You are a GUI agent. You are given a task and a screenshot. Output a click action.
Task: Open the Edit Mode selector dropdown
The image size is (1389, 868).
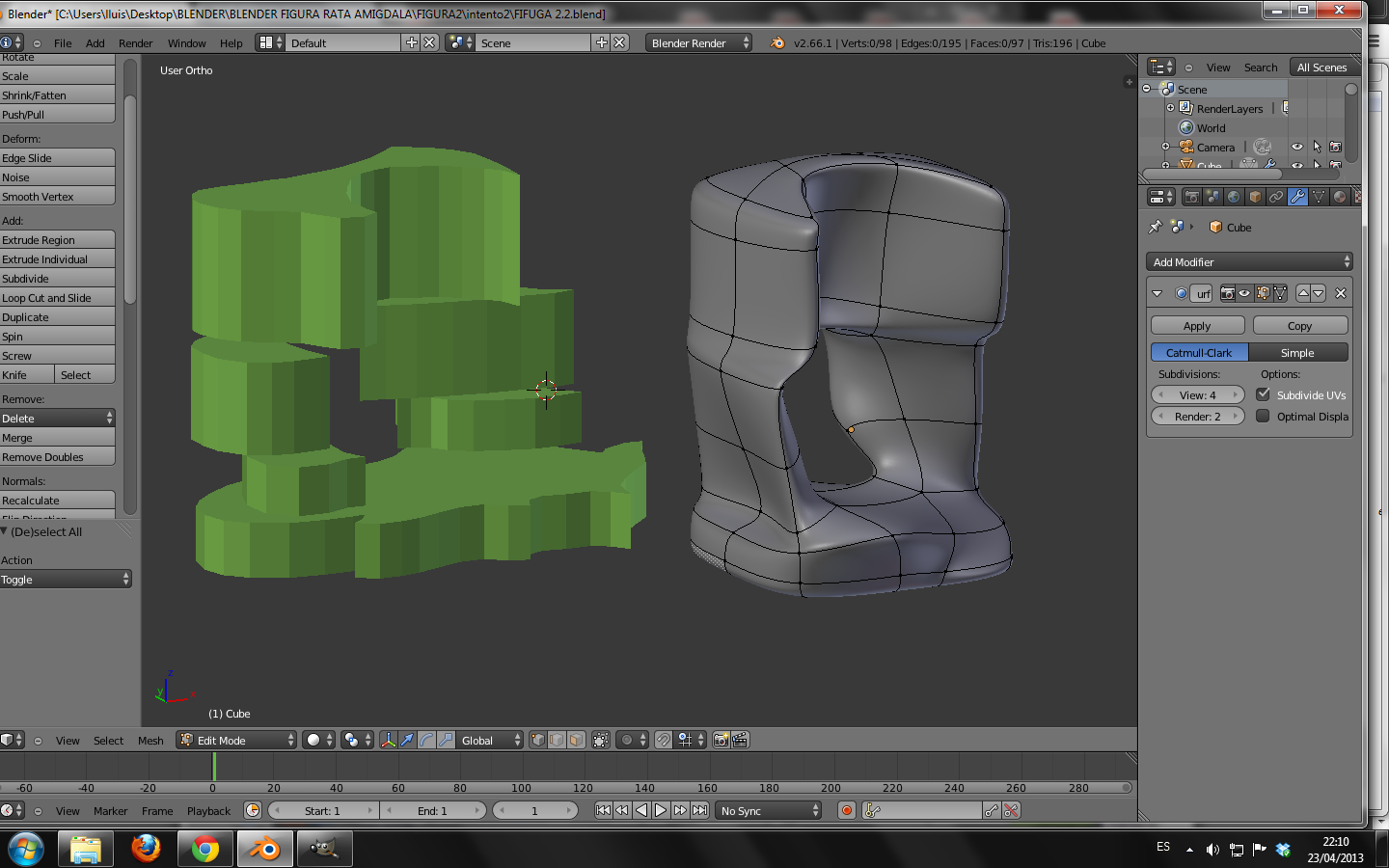(x=236, y=740)
